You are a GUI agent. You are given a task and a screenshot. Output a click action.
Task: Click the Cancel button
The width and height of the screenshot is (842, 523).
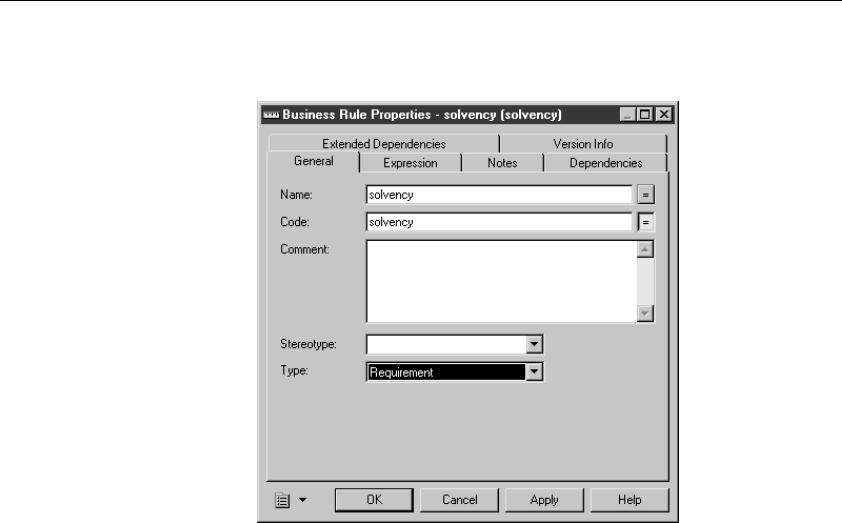coord(460,500)
